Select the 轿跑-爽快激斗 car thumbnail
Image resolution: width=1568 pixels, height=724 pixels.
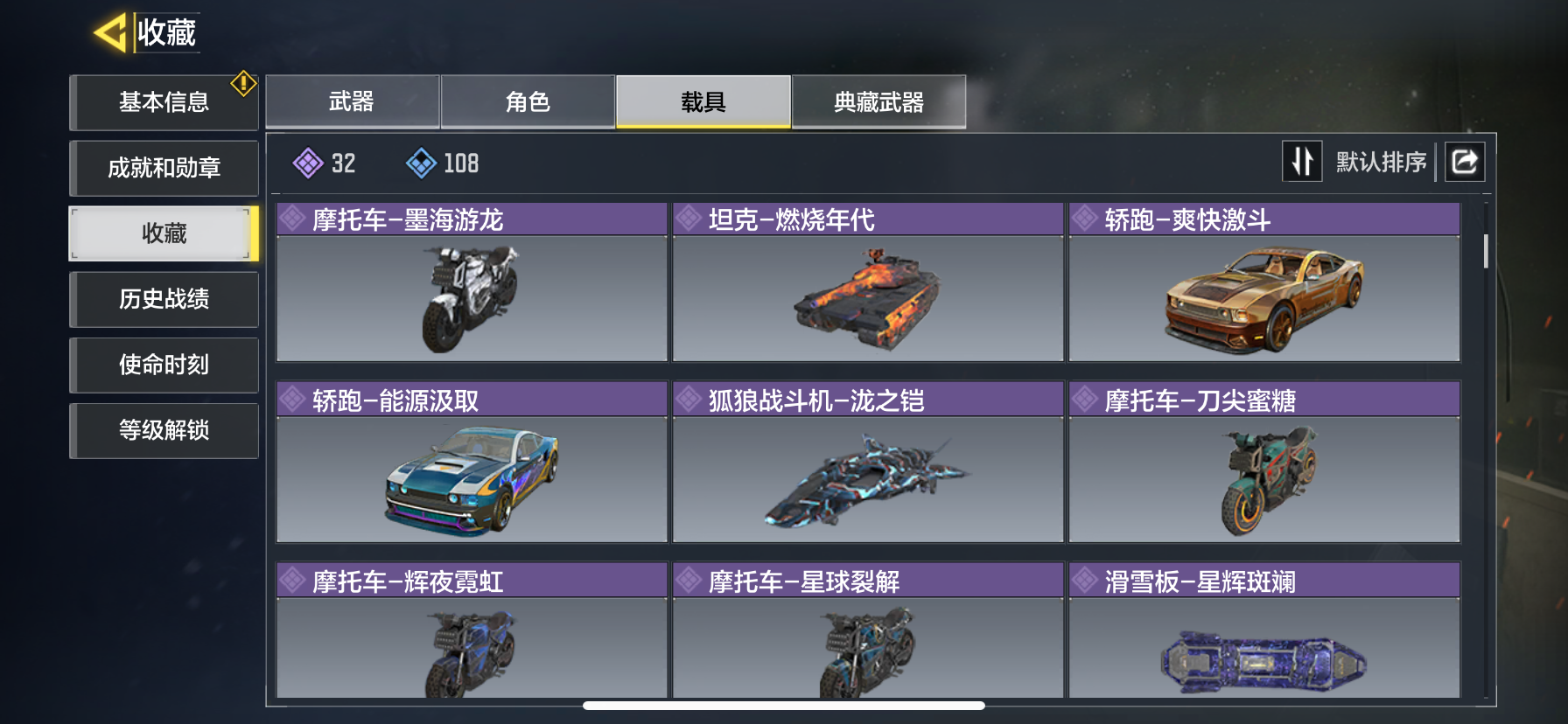pos(1264,299)
